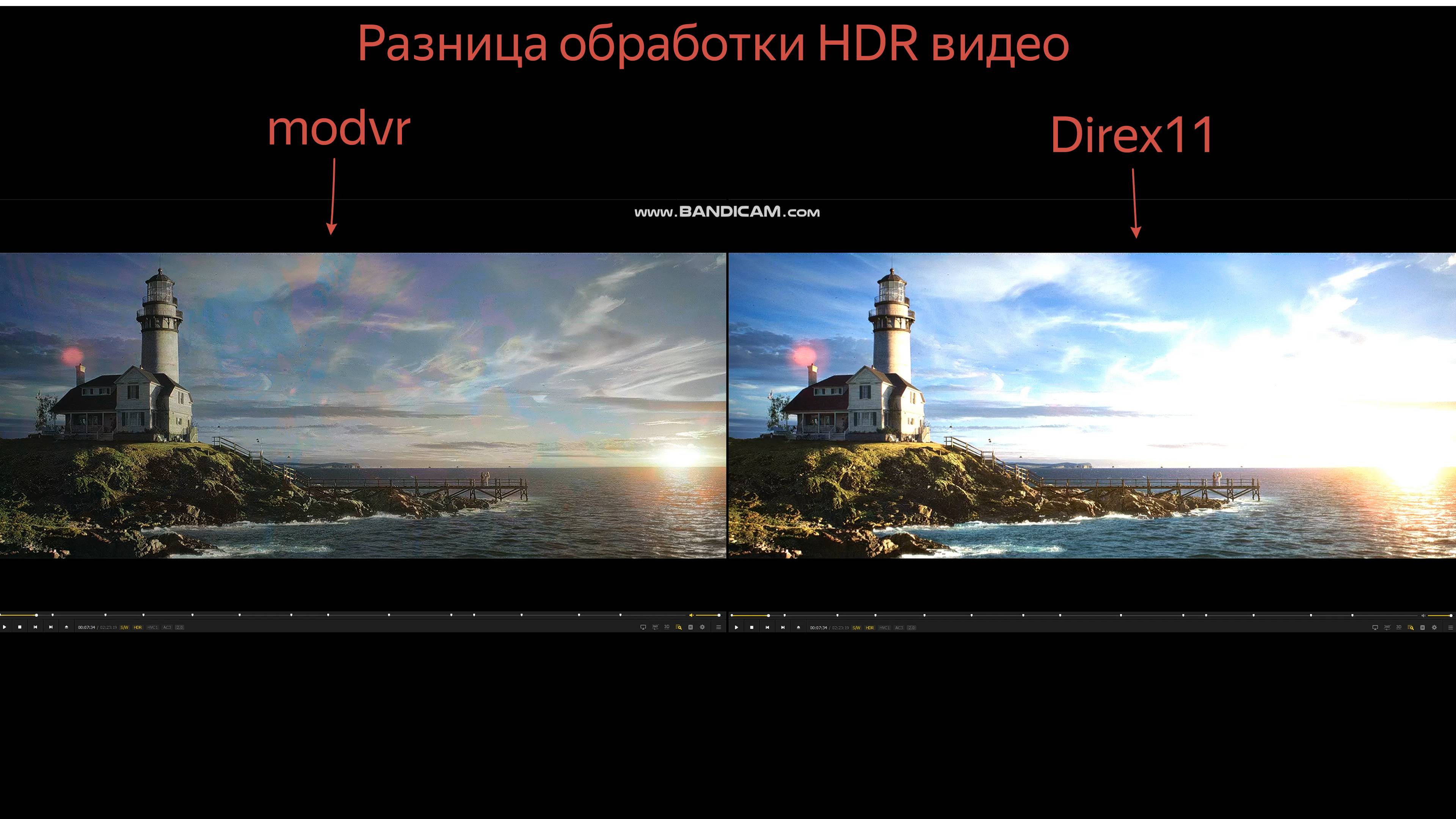Open the playlist search icon in Direx11 player

[1411, 627]
